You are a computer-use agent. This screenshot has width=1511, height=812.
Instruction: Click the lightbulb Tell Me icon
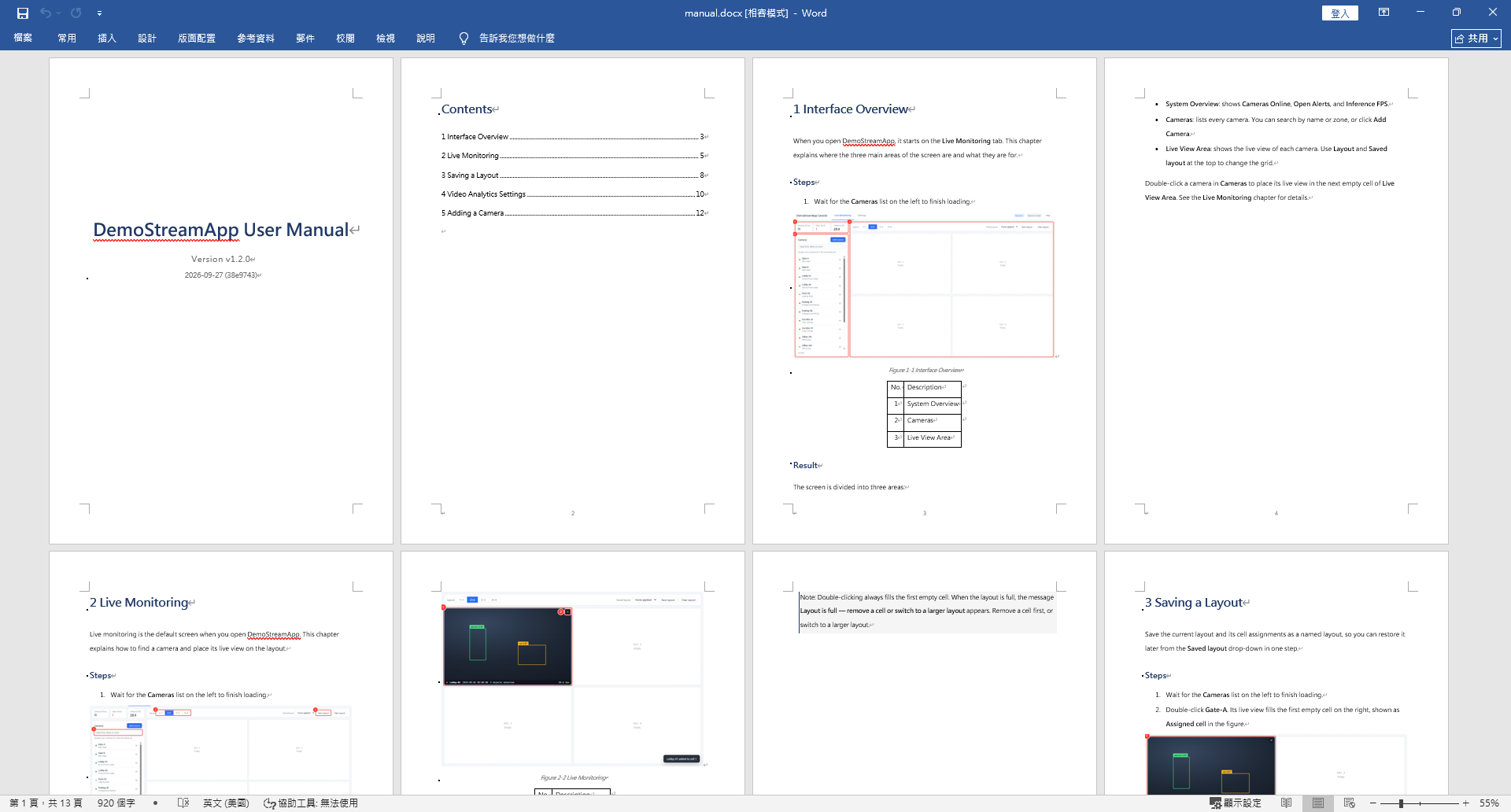tap(464, 39)
